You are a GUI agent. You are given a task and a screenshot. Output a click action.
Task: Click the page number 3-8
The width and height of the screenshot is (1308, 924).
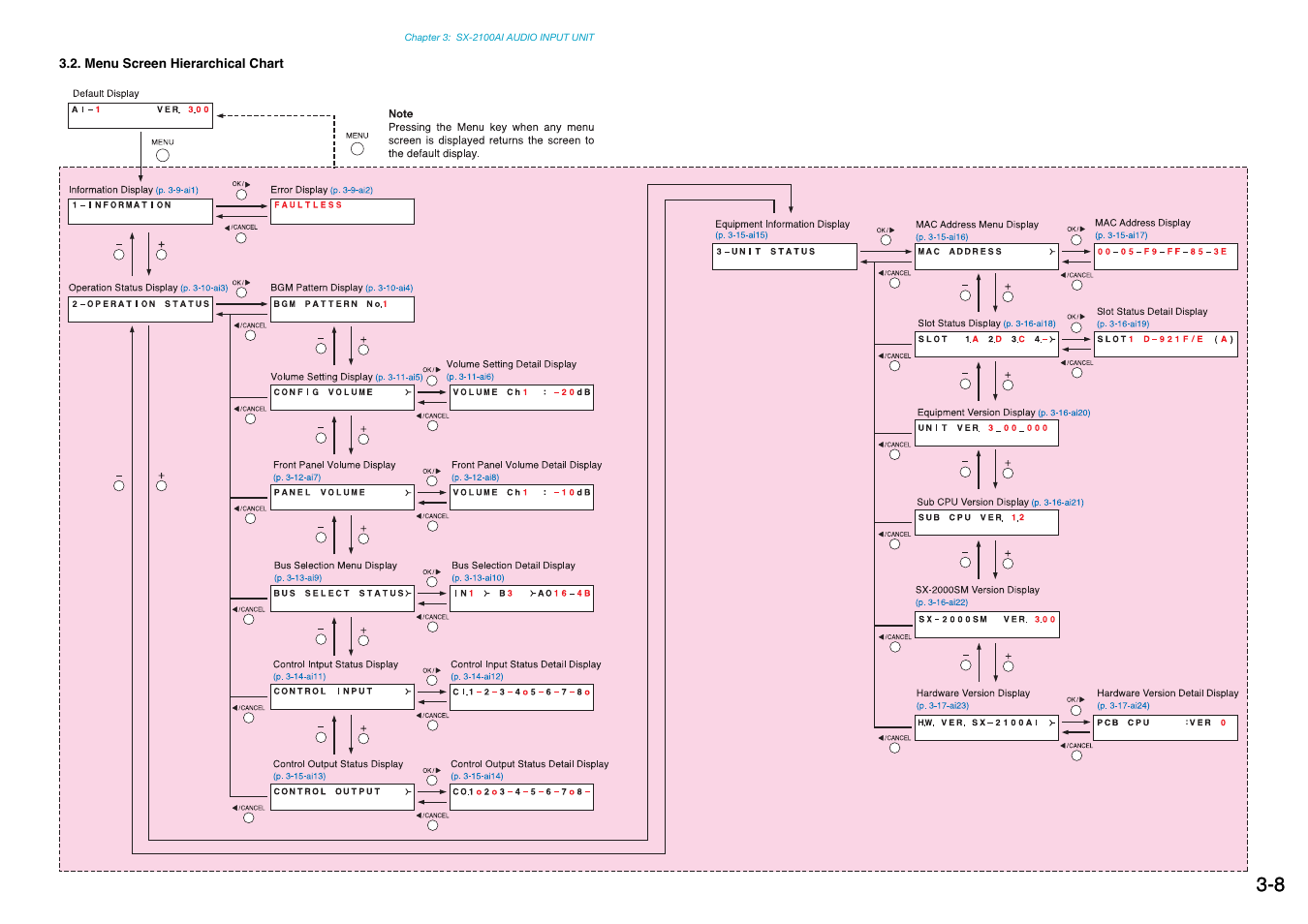click(1270, 884)
